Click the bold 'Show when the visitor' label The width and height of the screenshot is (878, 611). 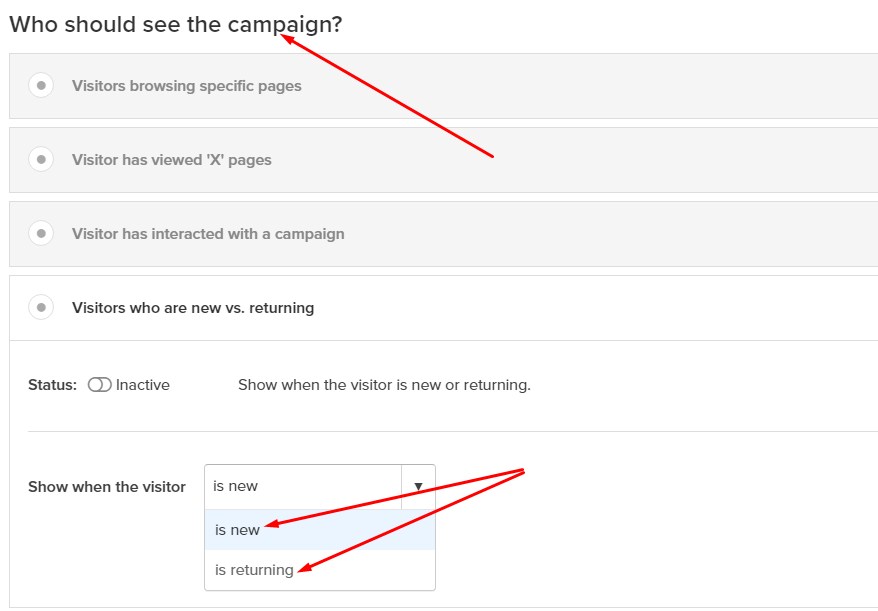click(107, 487)
